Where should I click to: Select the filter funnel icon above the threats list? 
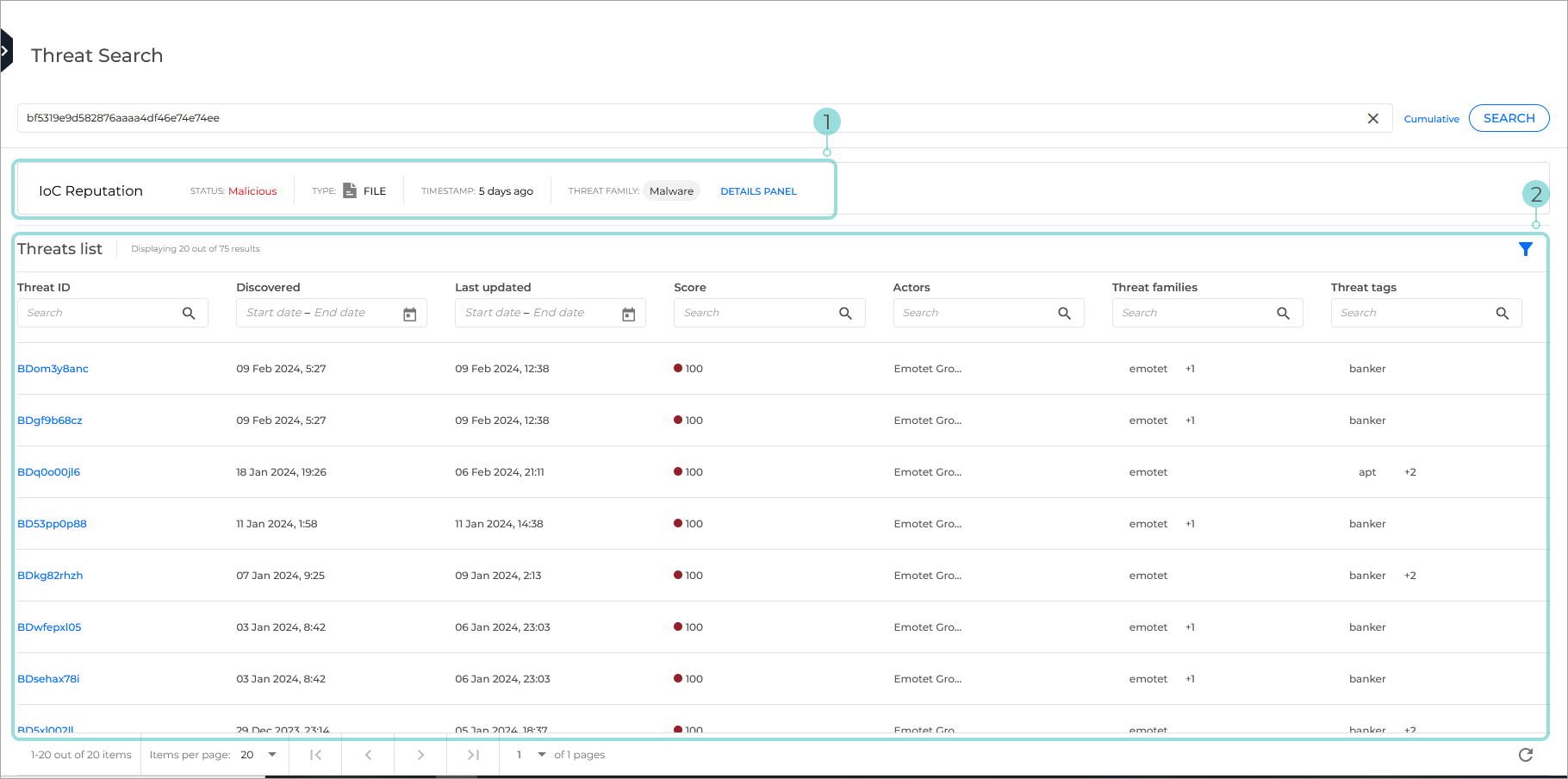[x=1526, y=249]
